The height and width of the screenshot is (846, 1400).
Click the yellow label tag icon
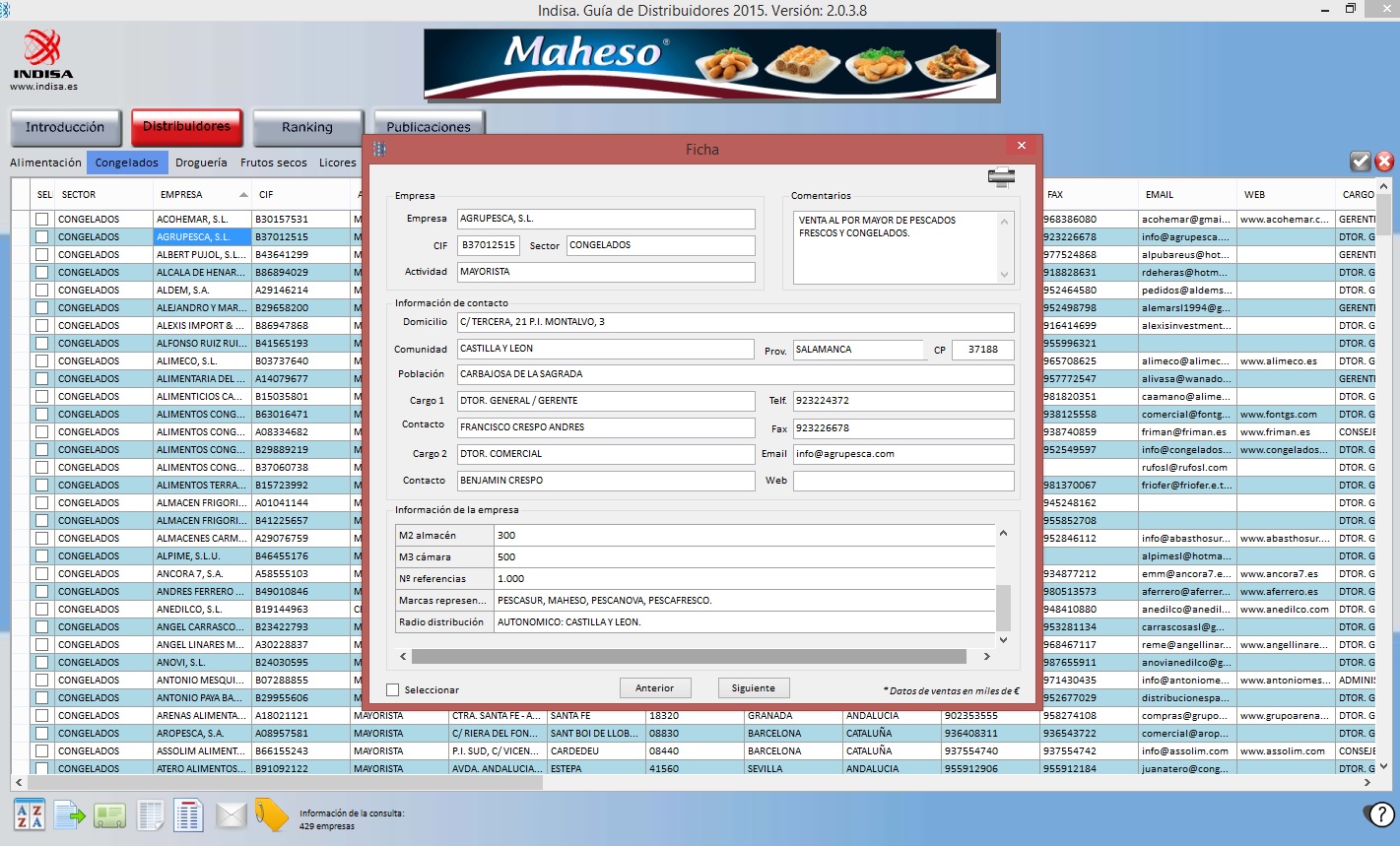(x=271, y=814)
